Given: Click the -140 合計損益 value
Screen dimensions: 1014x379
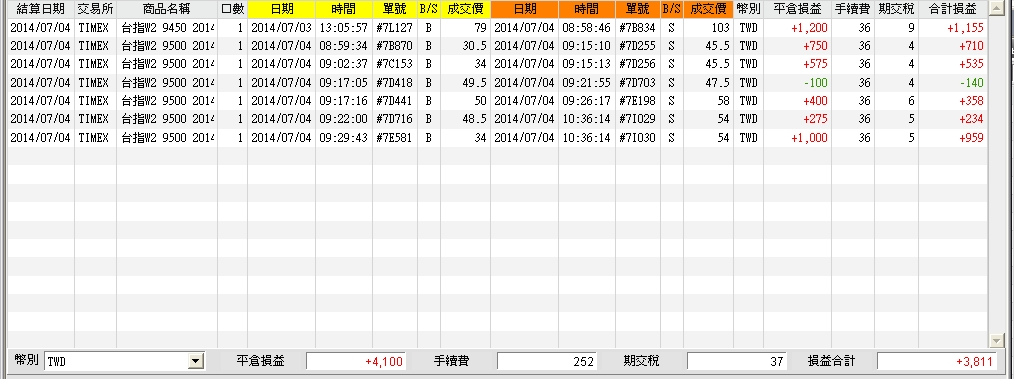Looking at the screenshot, I should [x=971, y=83].
